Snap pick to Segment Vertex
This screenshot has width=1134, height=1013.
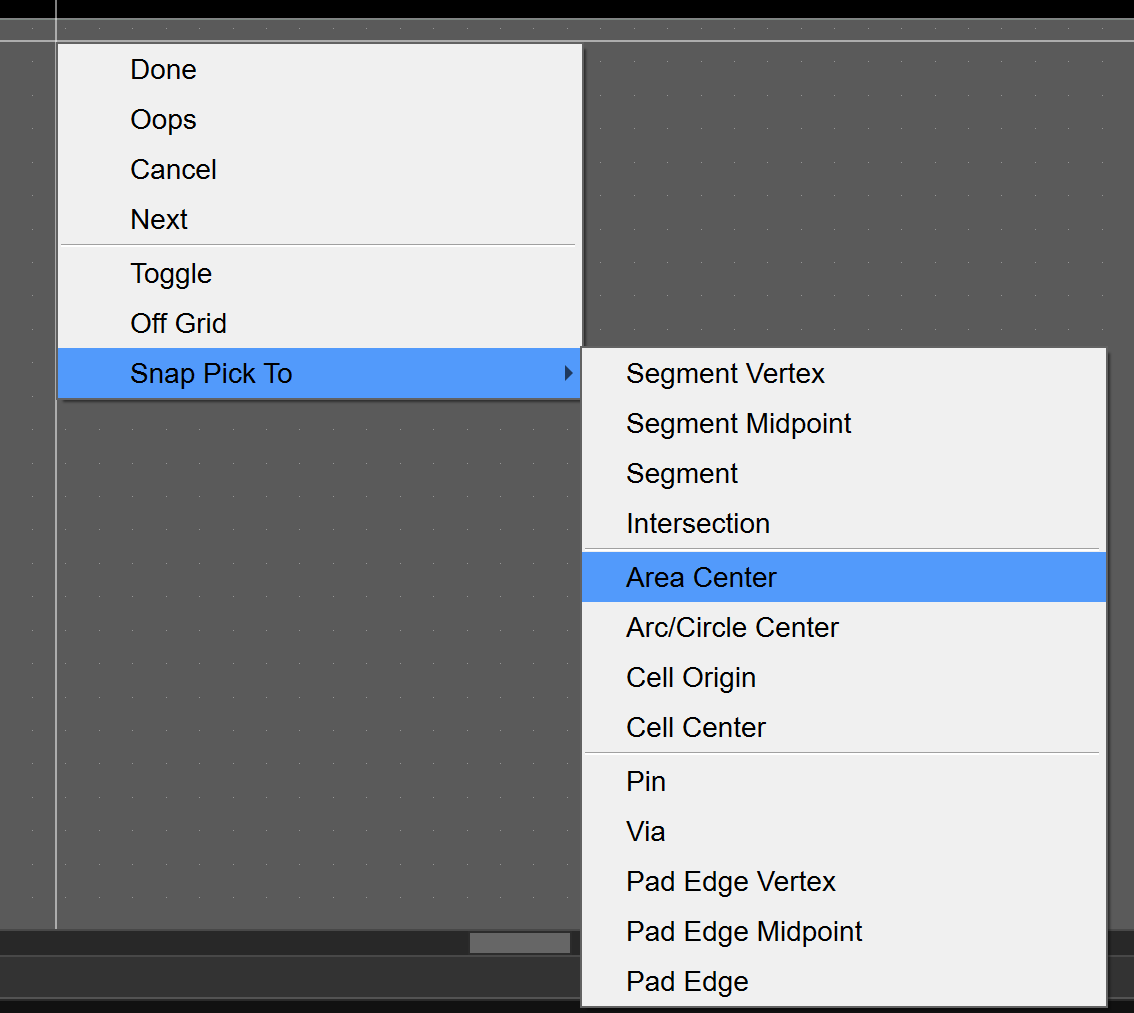point(725,374)
